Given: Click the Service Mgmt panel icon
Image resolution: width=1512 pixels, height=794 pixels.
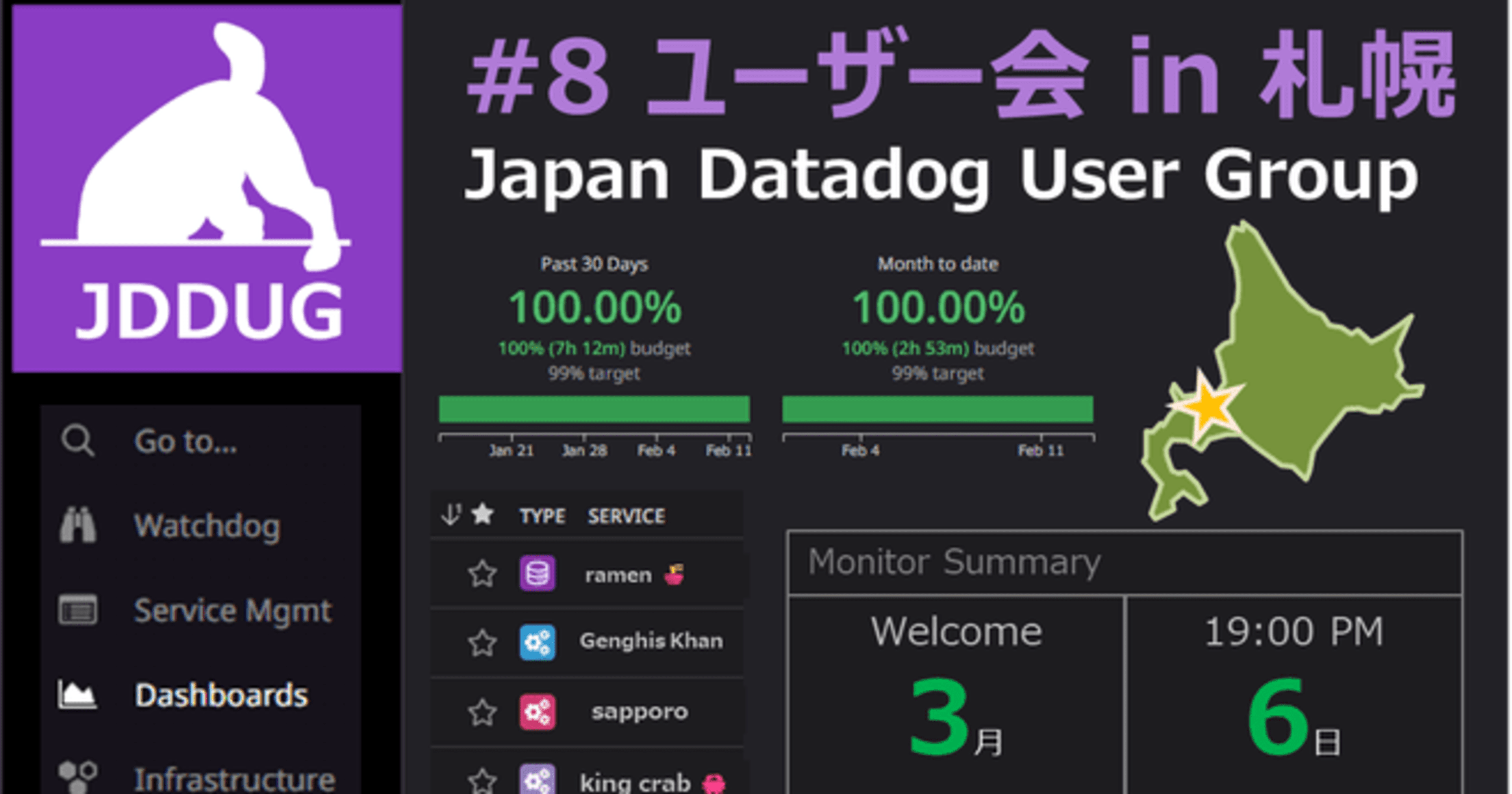Looking at the screenshot, I should [x=78, y=610].
